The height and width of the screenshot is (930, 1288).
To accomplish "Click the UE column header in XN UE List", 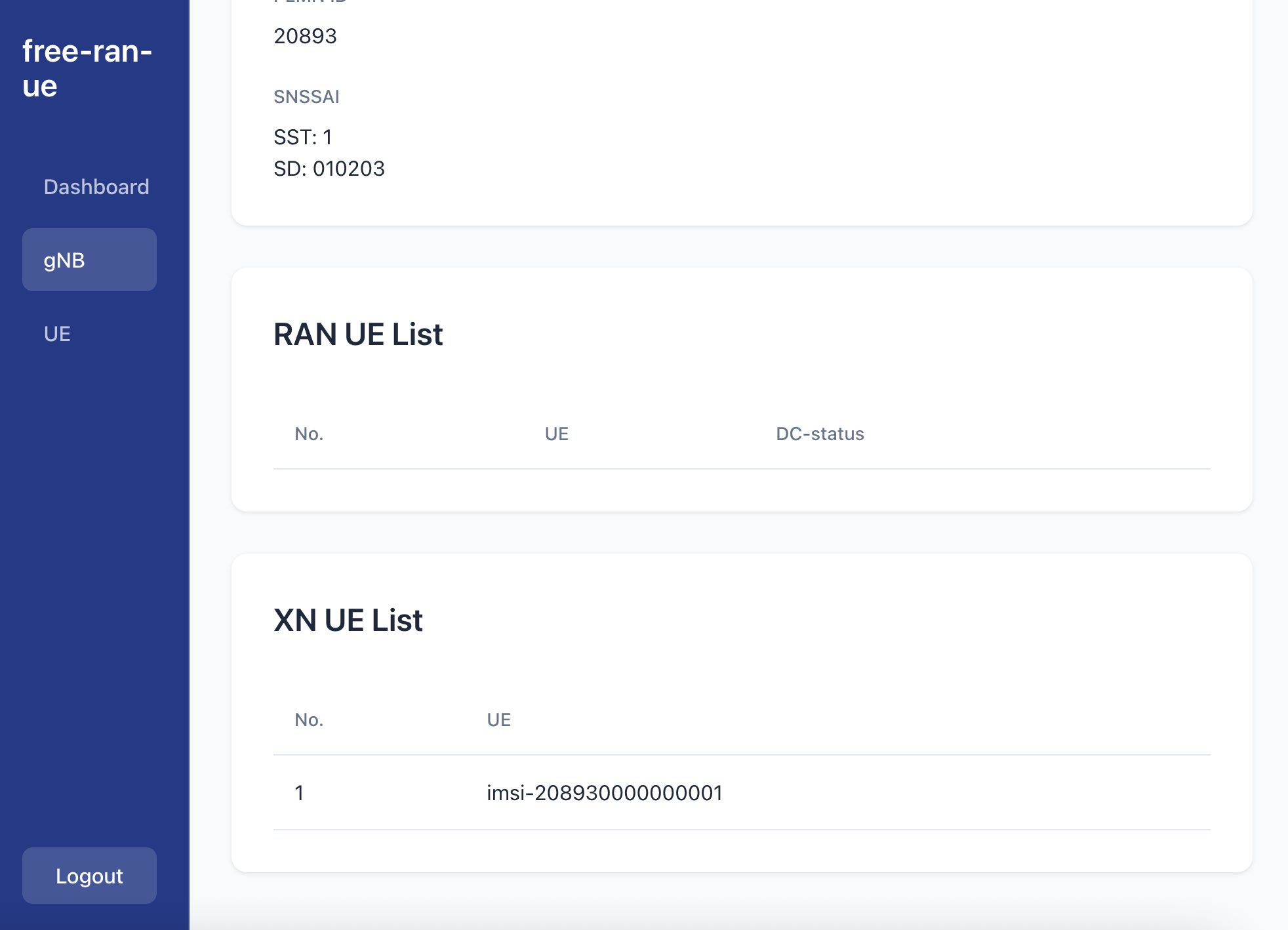I will tap(498, 719).
